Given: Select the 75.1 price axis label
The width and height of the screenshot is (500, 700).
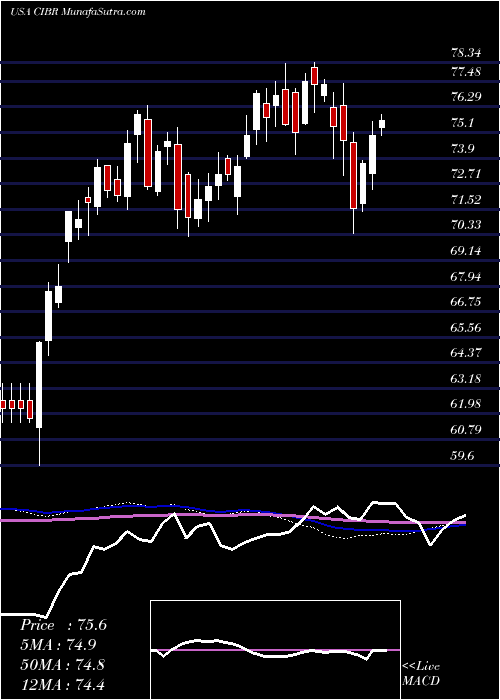Looking at the screenshot, I should pyautogui.click(x=462, y=123).
